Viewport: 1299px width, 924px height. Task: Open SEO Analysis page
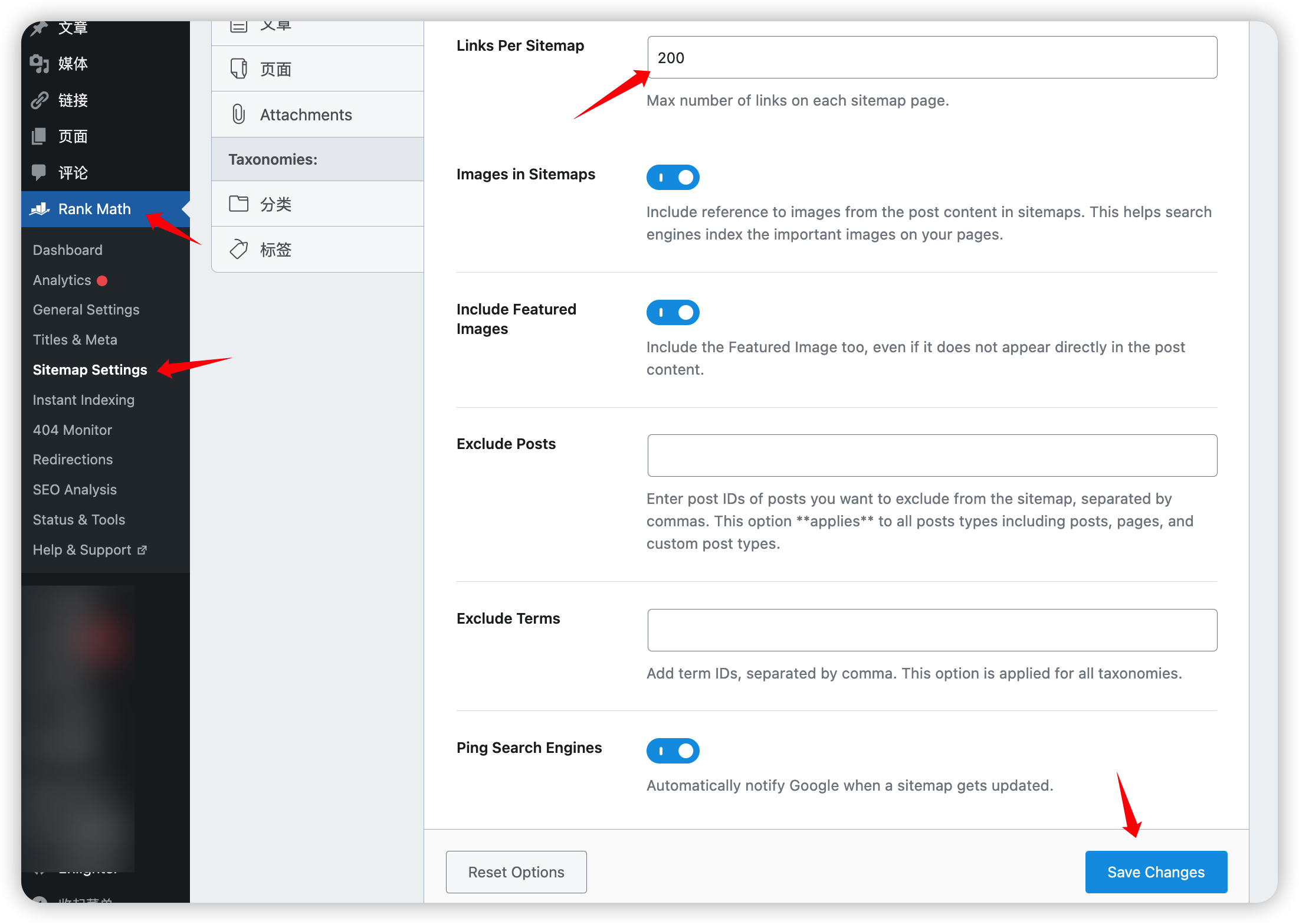tap(75, 490)
